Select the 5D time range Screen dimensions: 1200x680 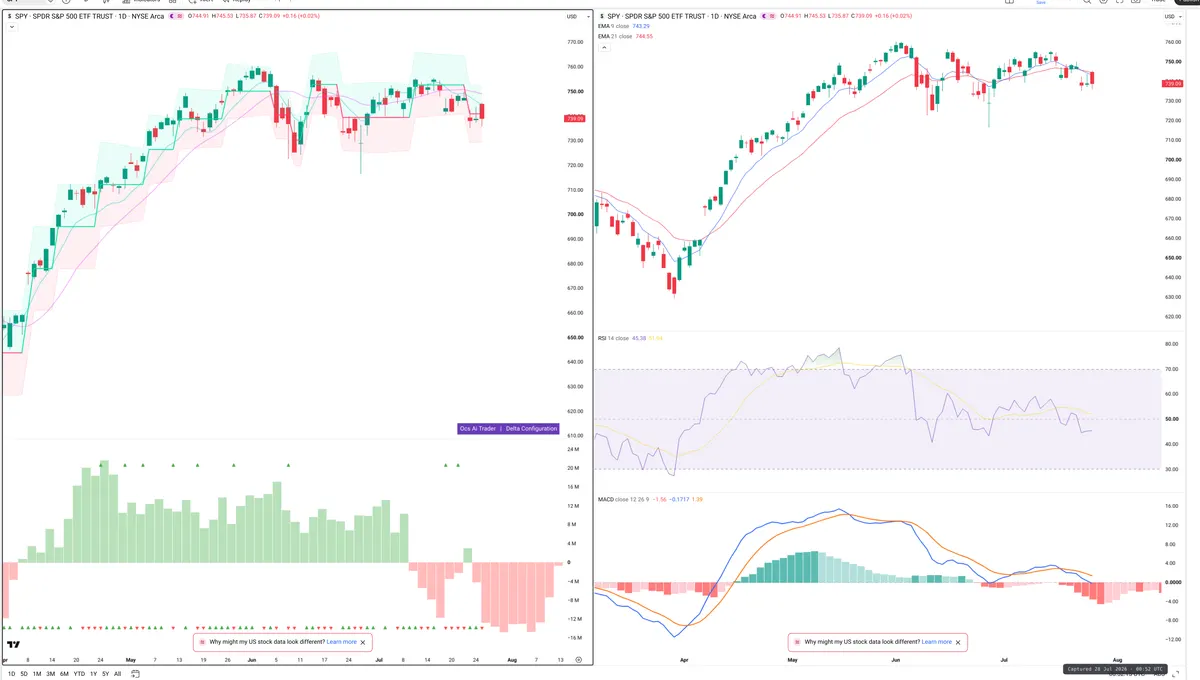click(24, 674)
